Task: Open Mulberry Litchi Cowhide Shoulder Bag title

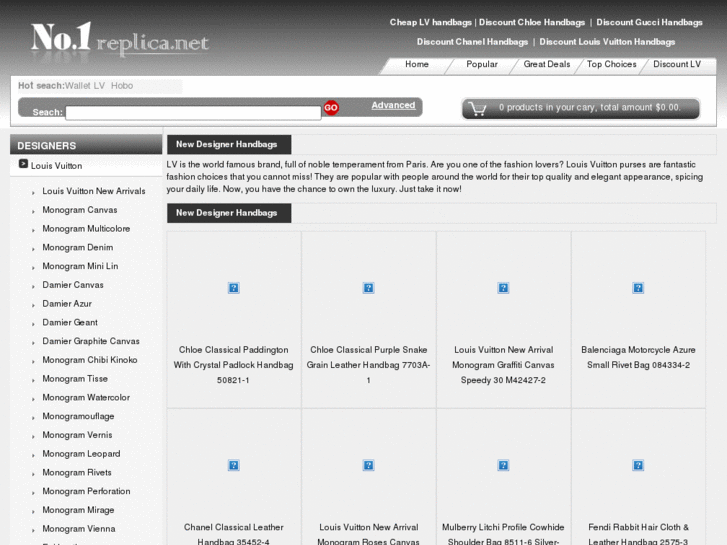Action: pos(503,534)
